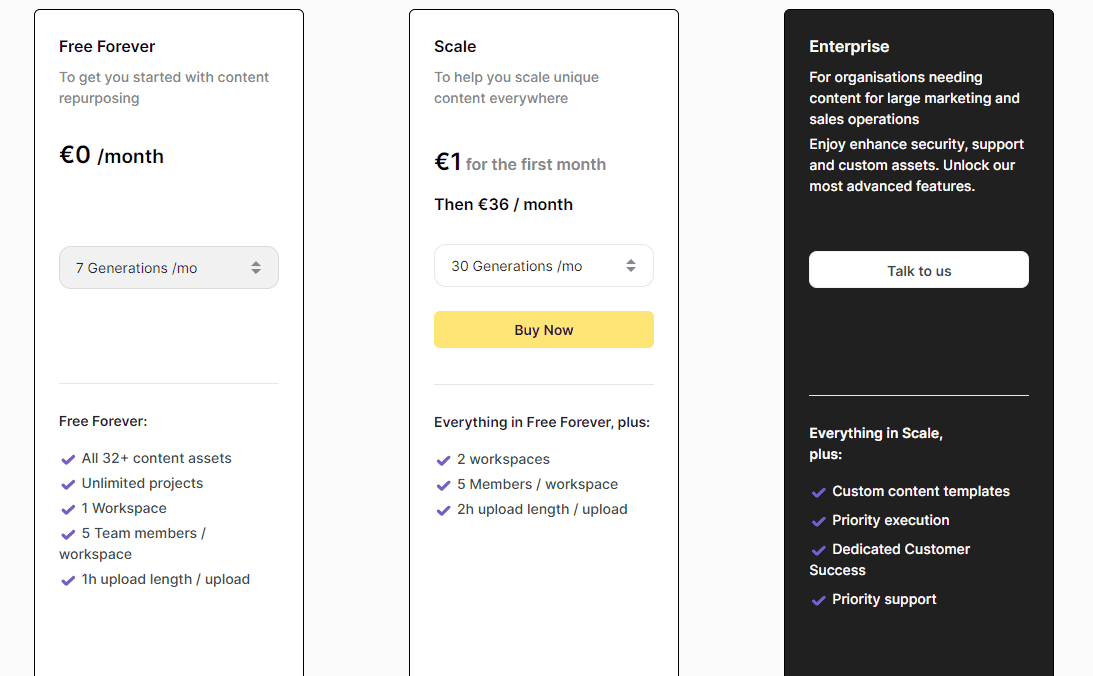Click the checkmark next to "Priority execution"
The width and height of the screenshot is (1093, 676).
pyautogui.click(x=817, y=520)
